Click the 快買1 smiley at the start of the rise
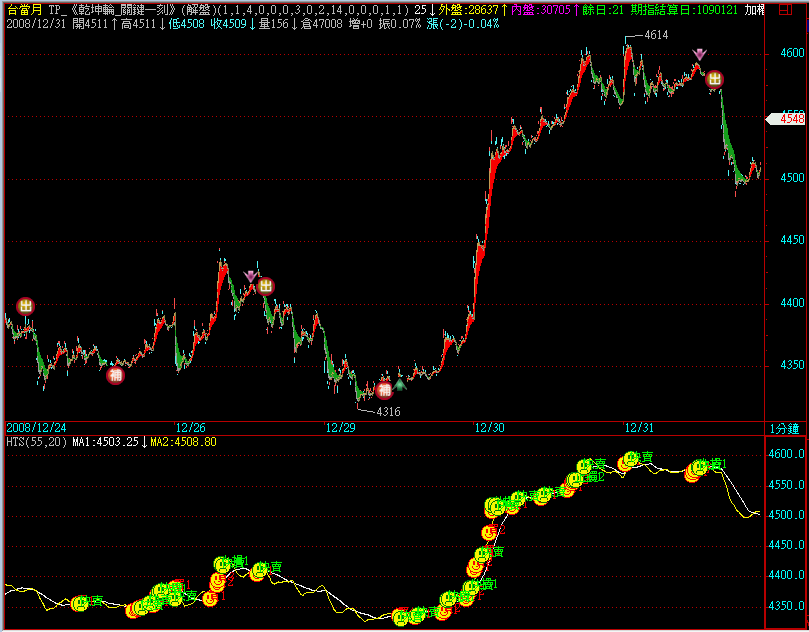Viewport: 809px width, 632px height. pyautogui.click(x=471, y=588)
